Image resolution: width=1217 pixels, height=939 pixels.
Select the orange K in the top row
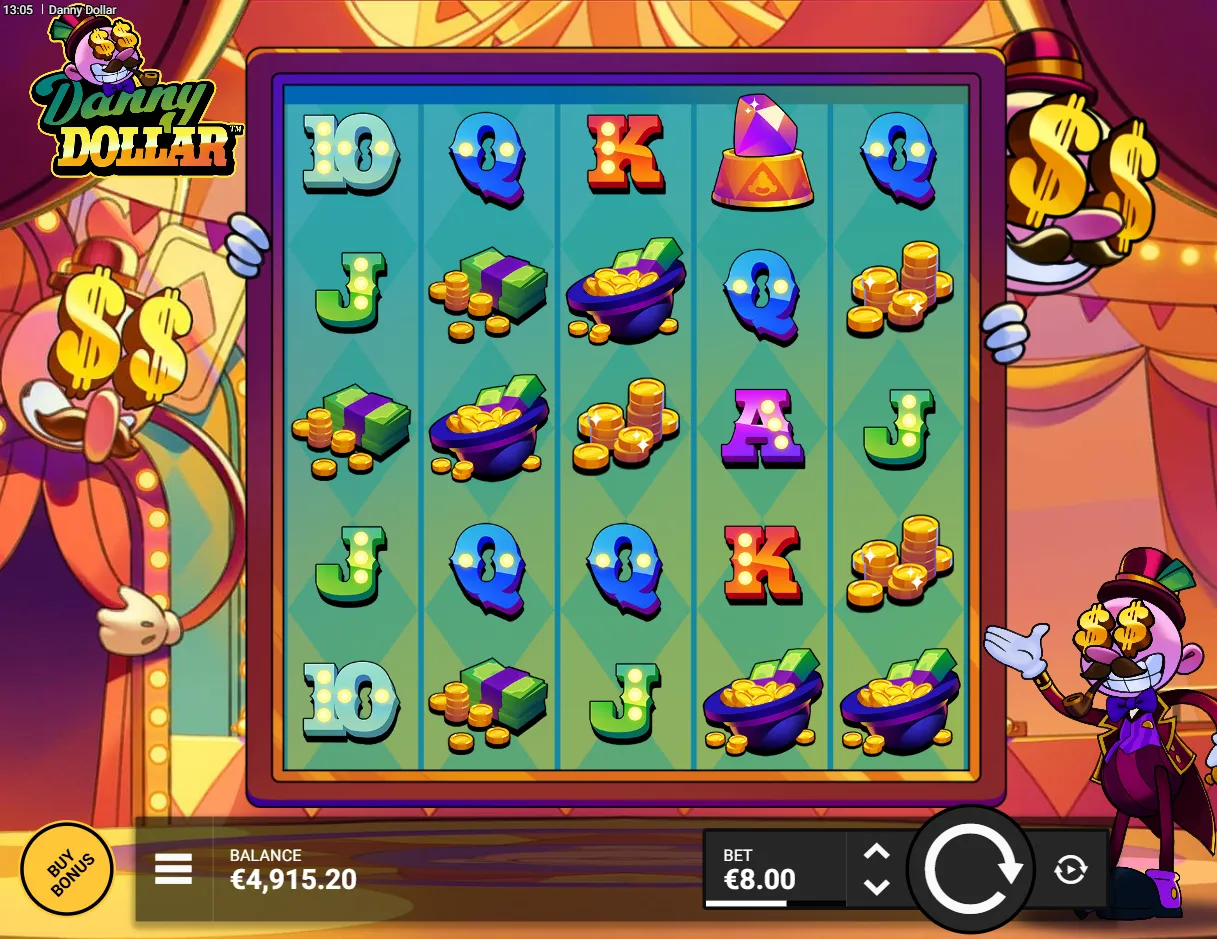pyautogui.click(x=625, y=152)
